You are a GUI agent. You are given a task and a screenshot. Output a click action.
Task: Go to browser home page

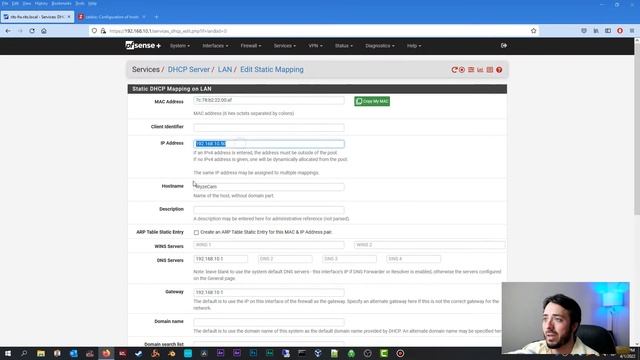(44, 31)
